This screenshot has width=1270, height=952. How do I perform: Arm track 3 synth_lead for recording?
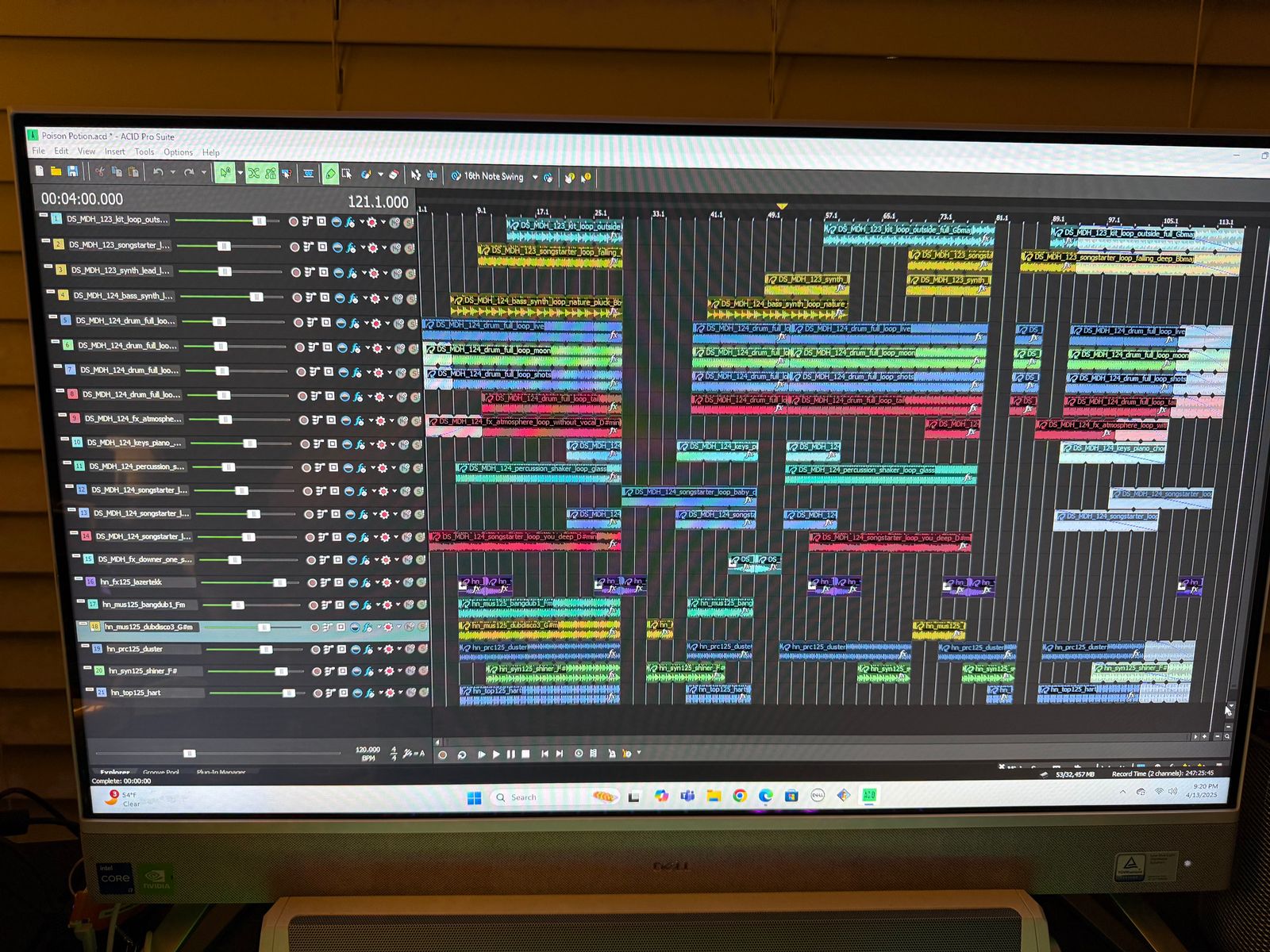(296, 272)
